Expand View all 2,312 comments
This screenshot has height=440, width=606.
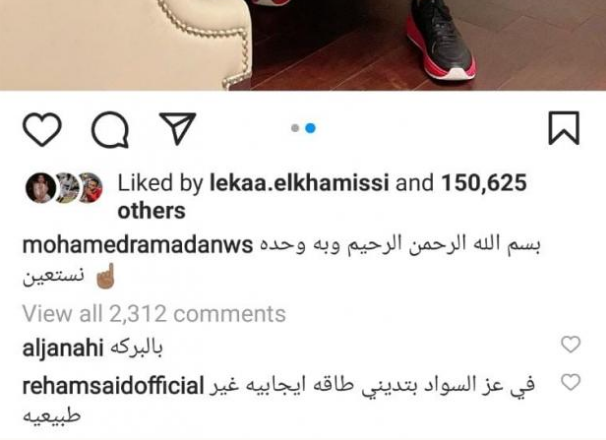154,314
